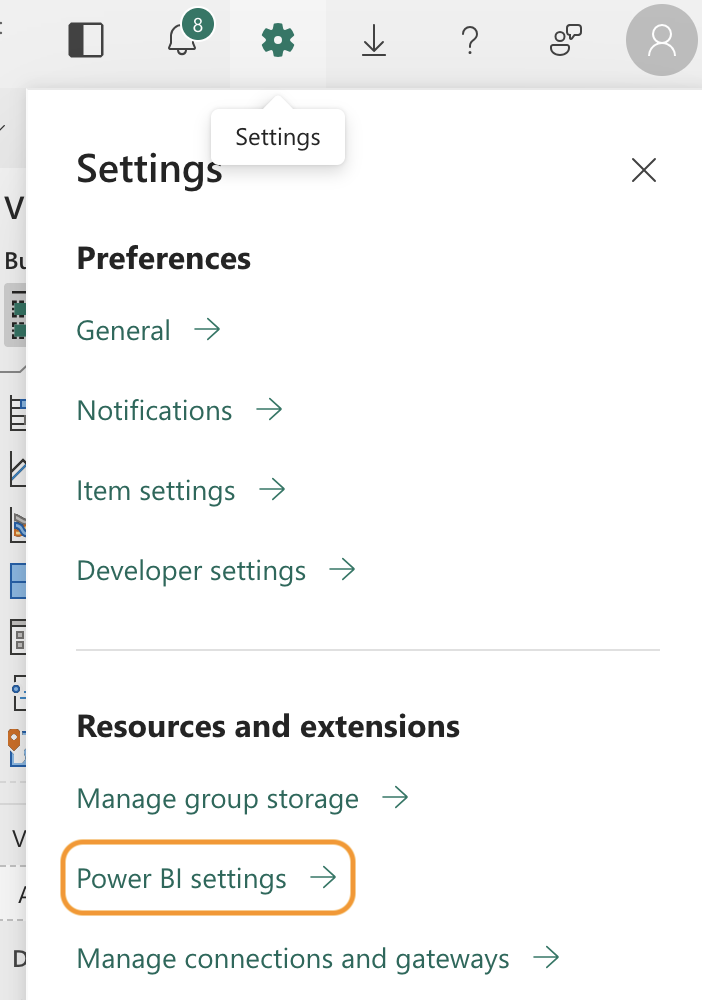Open Notifications preferences
Image resolution: width=702 pixels, height=1000 pixels.
pyautogui.click(x=180, y=410)
